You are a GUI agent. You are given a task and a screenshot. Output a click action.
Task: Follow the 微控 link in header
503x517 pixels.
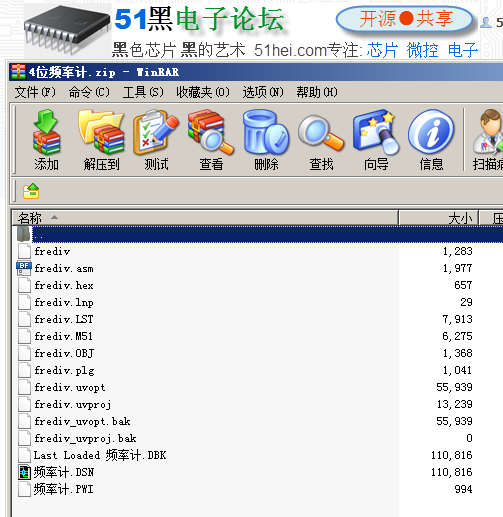click(422, 51)
